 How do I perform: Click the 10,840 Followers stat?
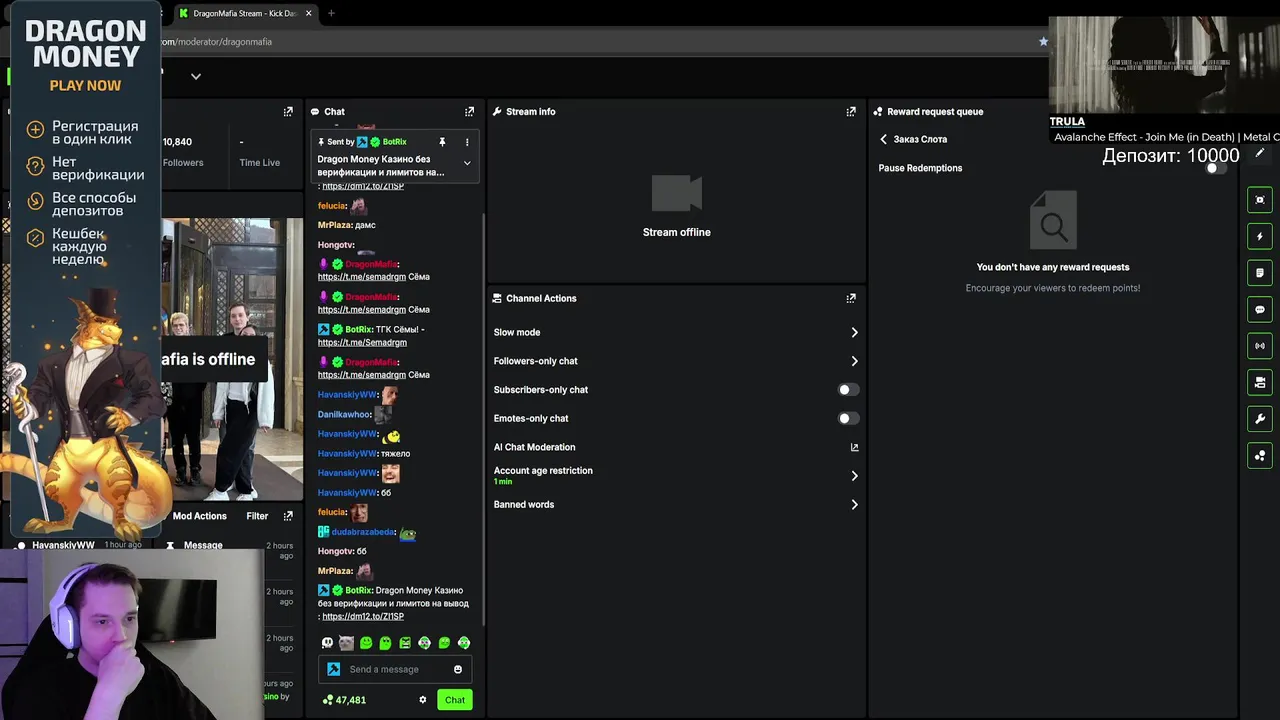[x=182, y=152]
